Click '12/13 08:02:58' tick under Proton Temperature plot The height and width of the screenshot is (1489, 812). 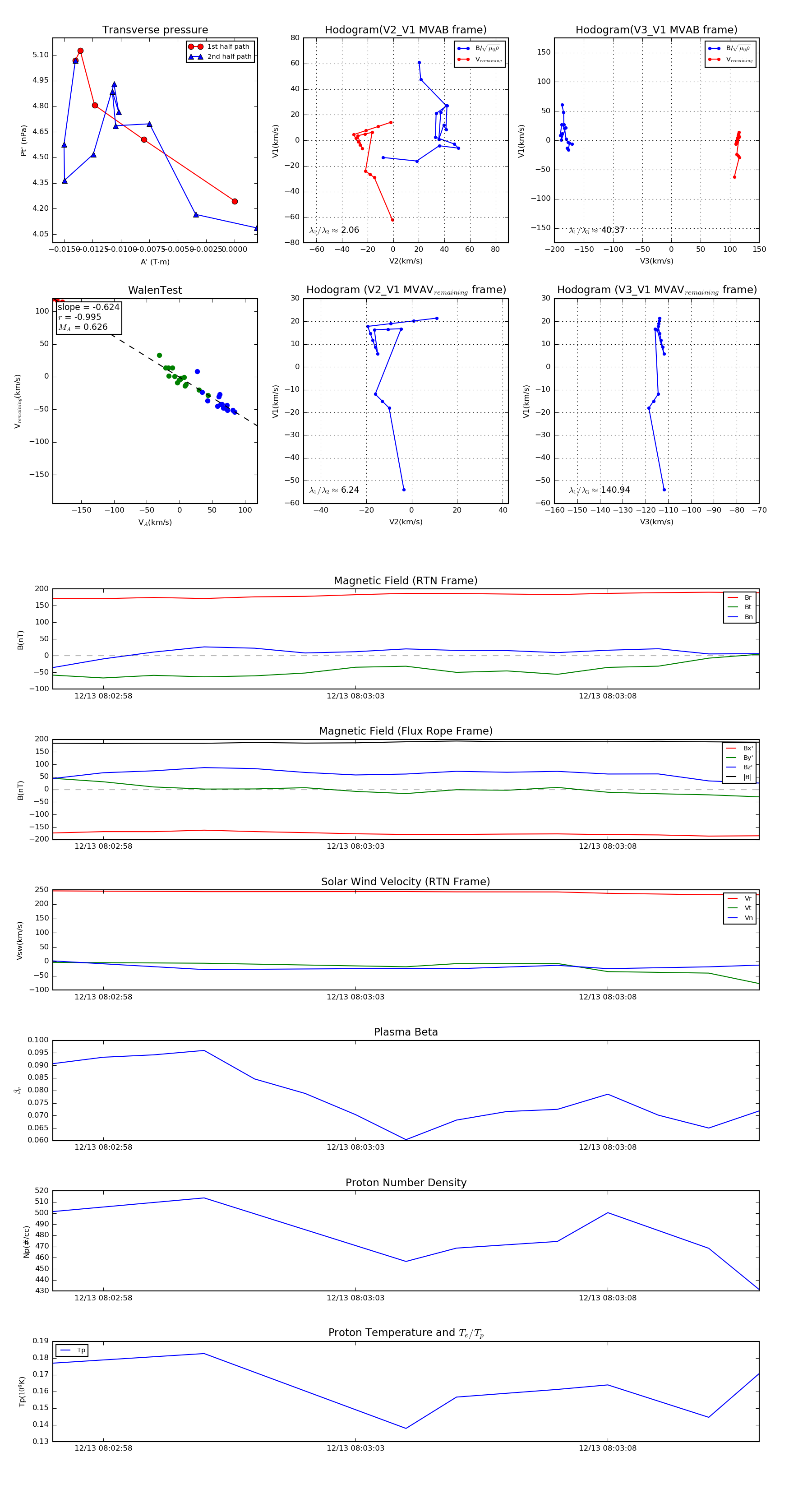click(x=103, y=1448)
